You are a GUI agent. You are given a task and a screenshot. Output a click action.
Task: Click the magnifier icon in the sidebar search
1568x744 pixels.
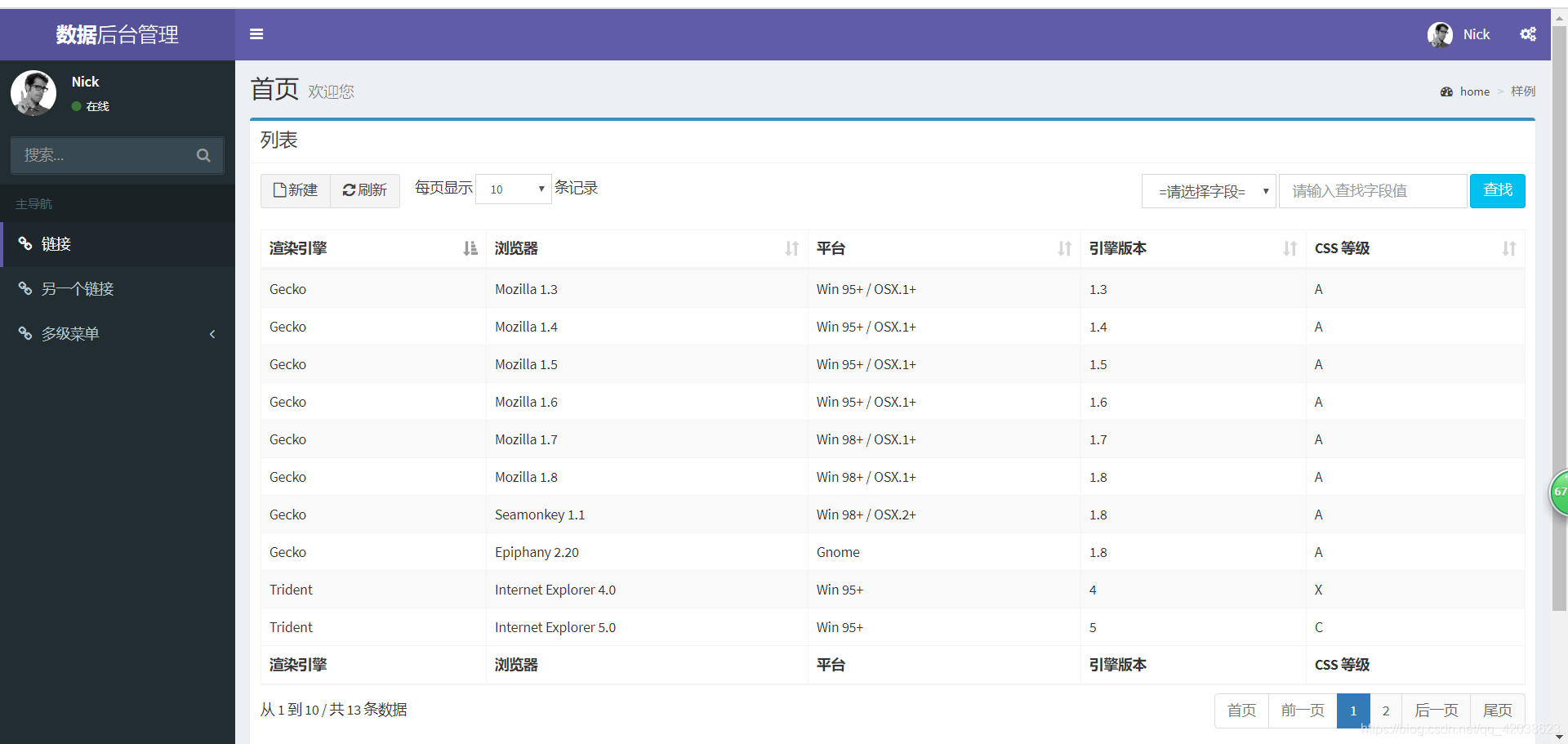coord(203,155)
